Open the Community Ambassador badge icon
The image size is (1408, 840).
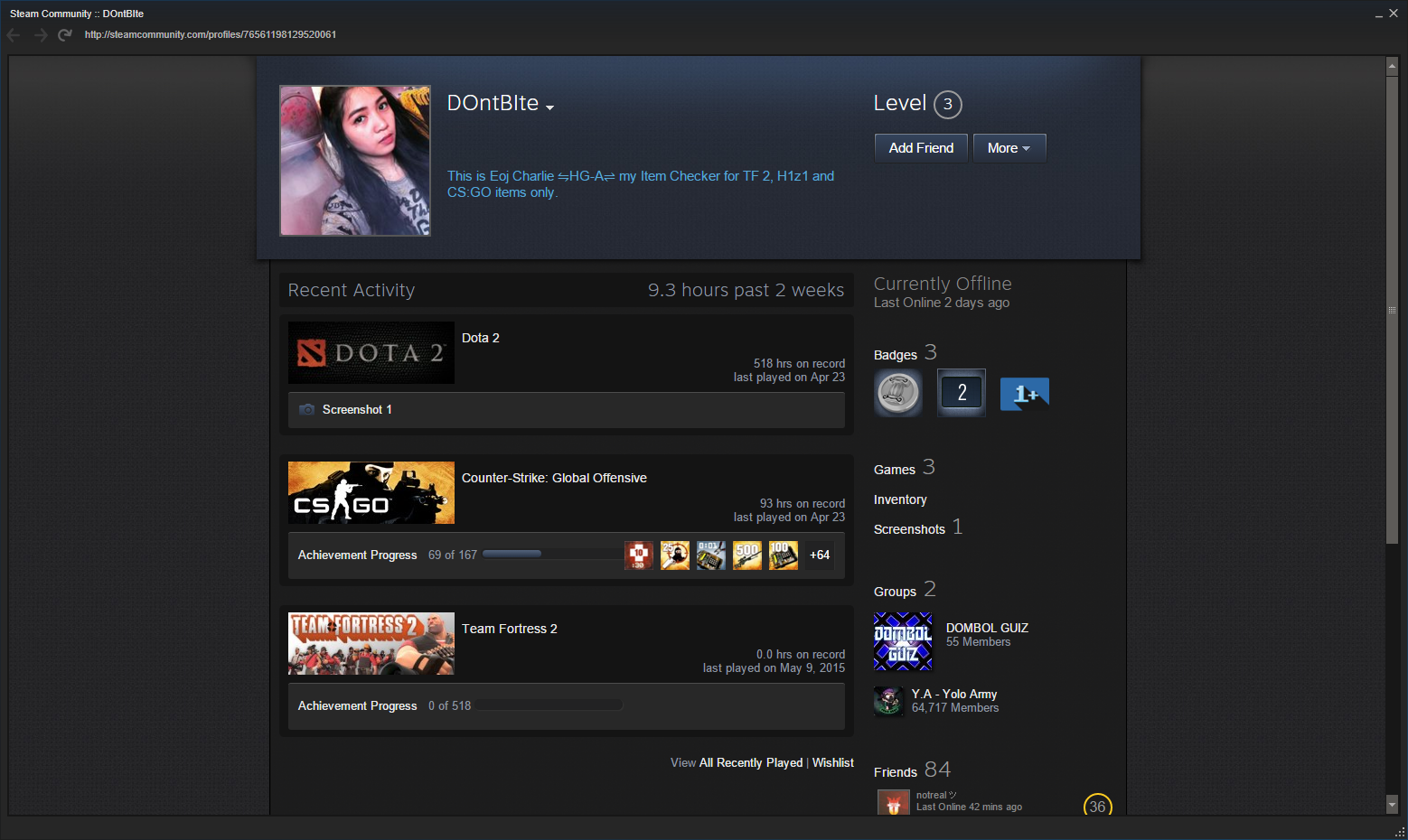point(898,393)
